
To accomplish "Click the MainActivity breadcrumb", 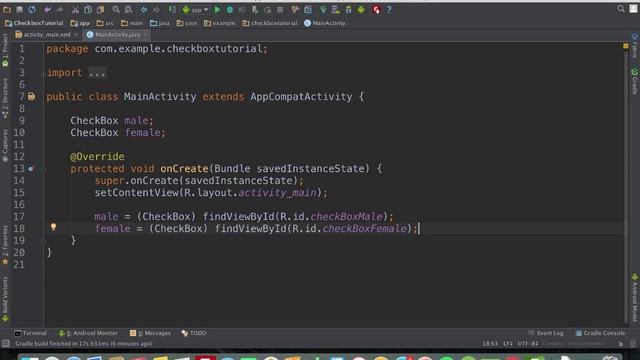I will (x=325, y=23).
